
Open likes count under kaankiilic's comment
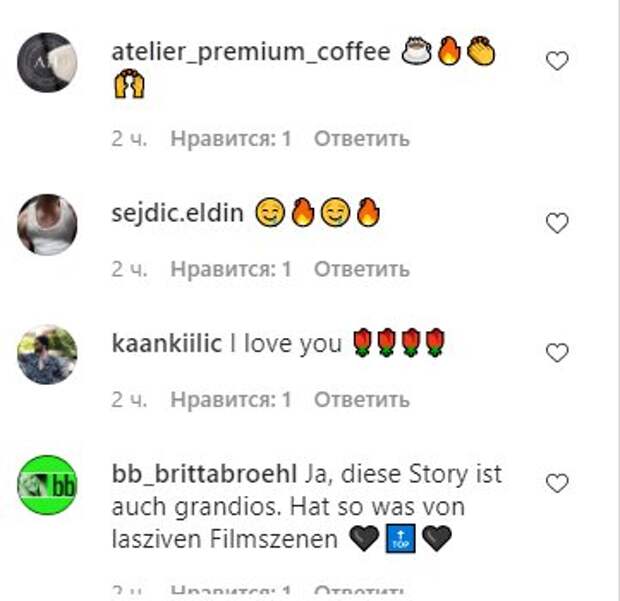tap(231, 400)
